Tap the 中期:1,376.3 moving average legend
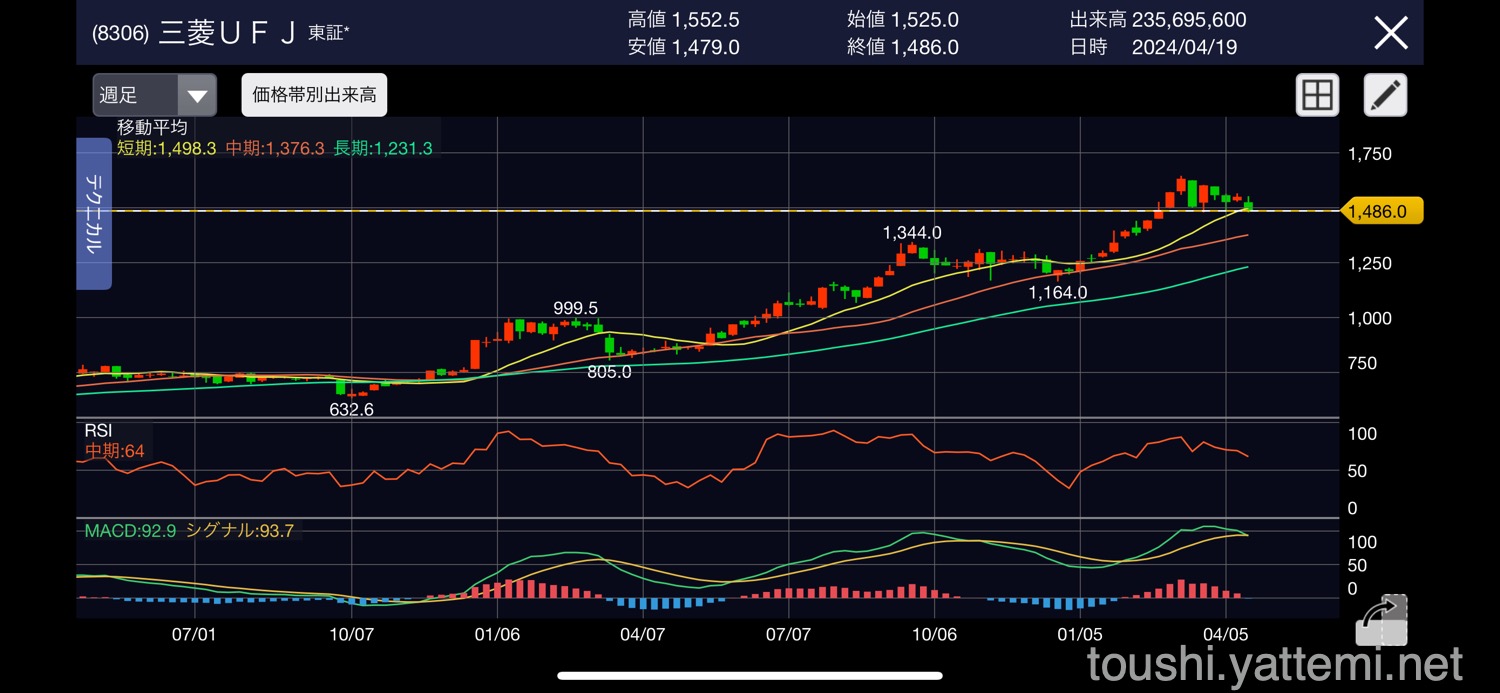Image resolution: width=1500 pixels, height=693 pixels. [x=274, y=148]
